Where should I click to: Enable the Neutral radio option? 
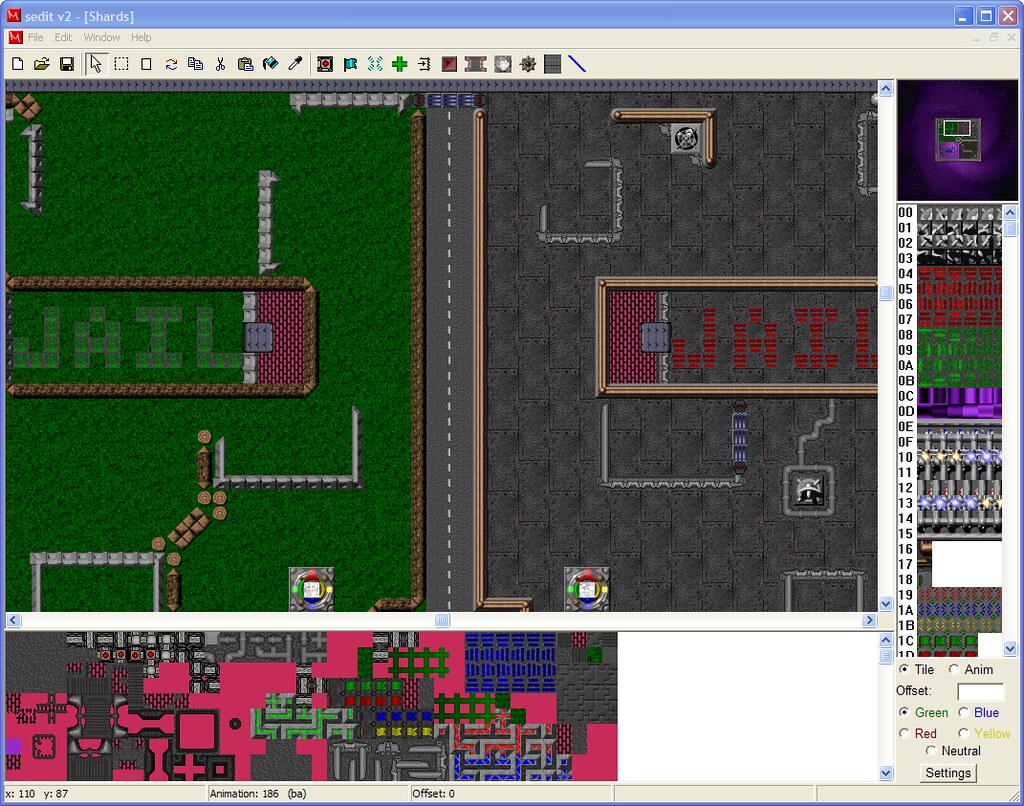pyautogui.click(x=931, y=751)
